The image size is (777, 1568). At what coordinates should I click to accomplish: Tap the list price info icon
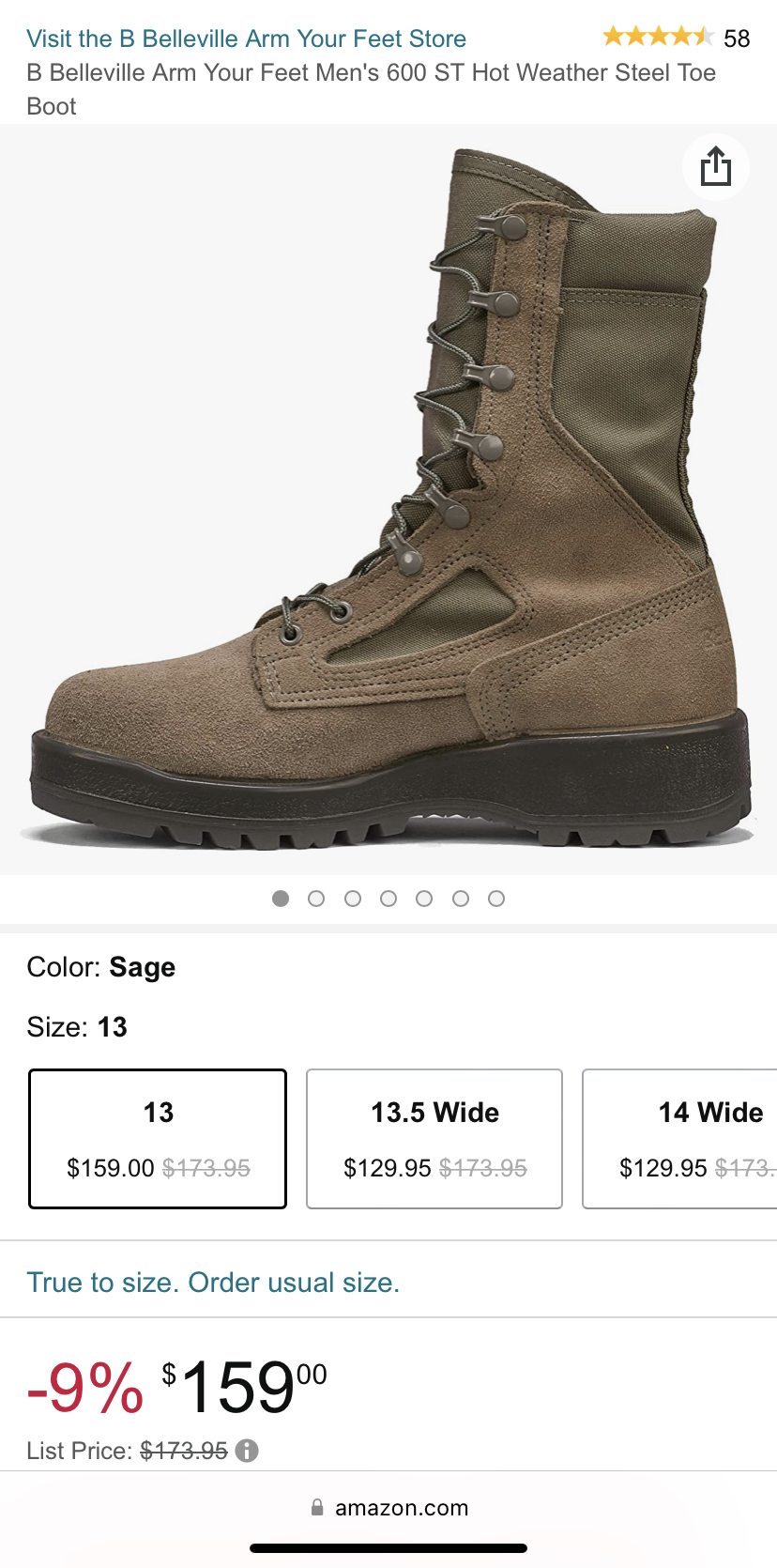247,1451
